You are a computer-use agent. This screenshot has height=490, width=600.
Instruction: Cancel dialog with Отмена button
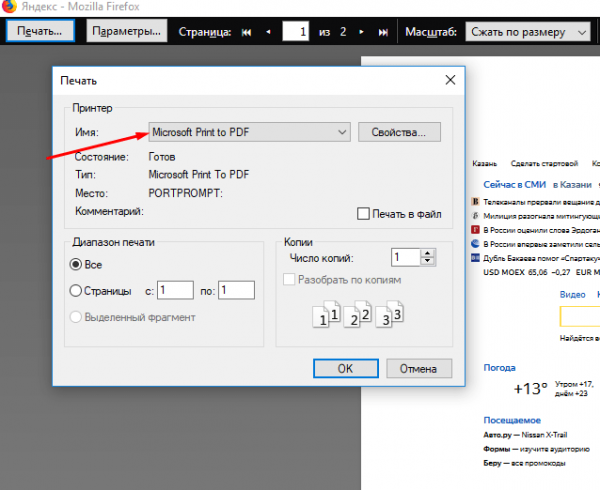[x=419, y=368]
